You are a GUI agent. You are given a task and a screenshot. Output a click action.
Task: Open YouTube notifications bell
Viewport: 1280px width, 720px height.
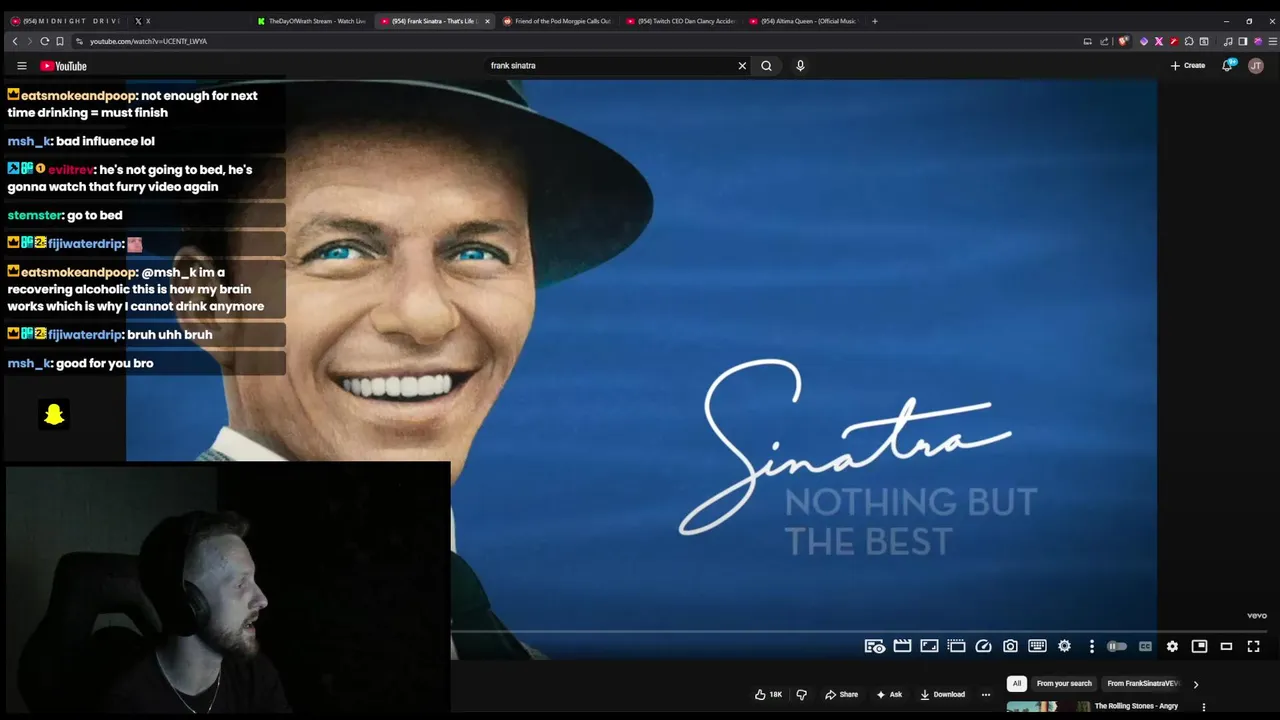(x=1227, y=66)
